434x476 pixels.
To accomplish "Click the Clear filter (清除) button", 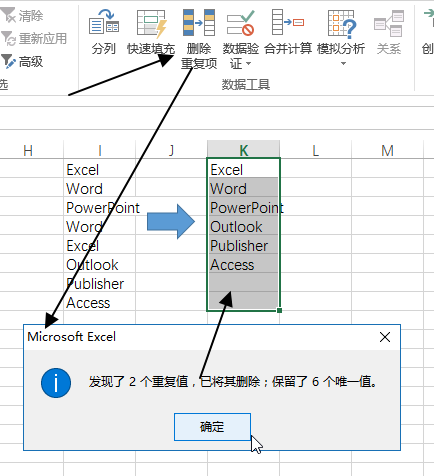I will (22, 16).
